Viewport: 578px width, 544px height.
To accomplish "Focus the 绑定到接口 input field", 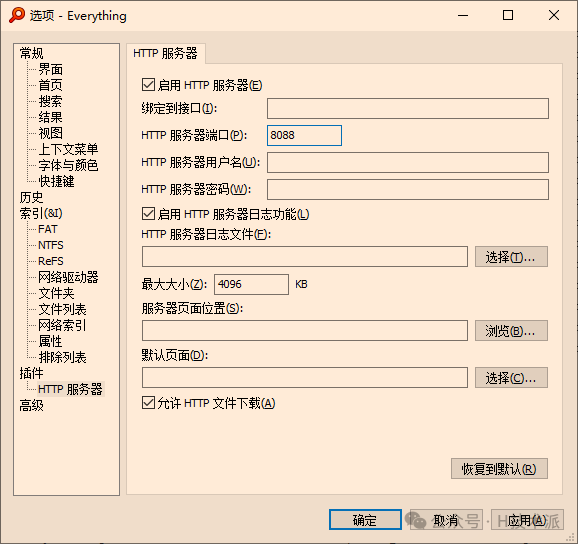I will click(x=408, y=108).
